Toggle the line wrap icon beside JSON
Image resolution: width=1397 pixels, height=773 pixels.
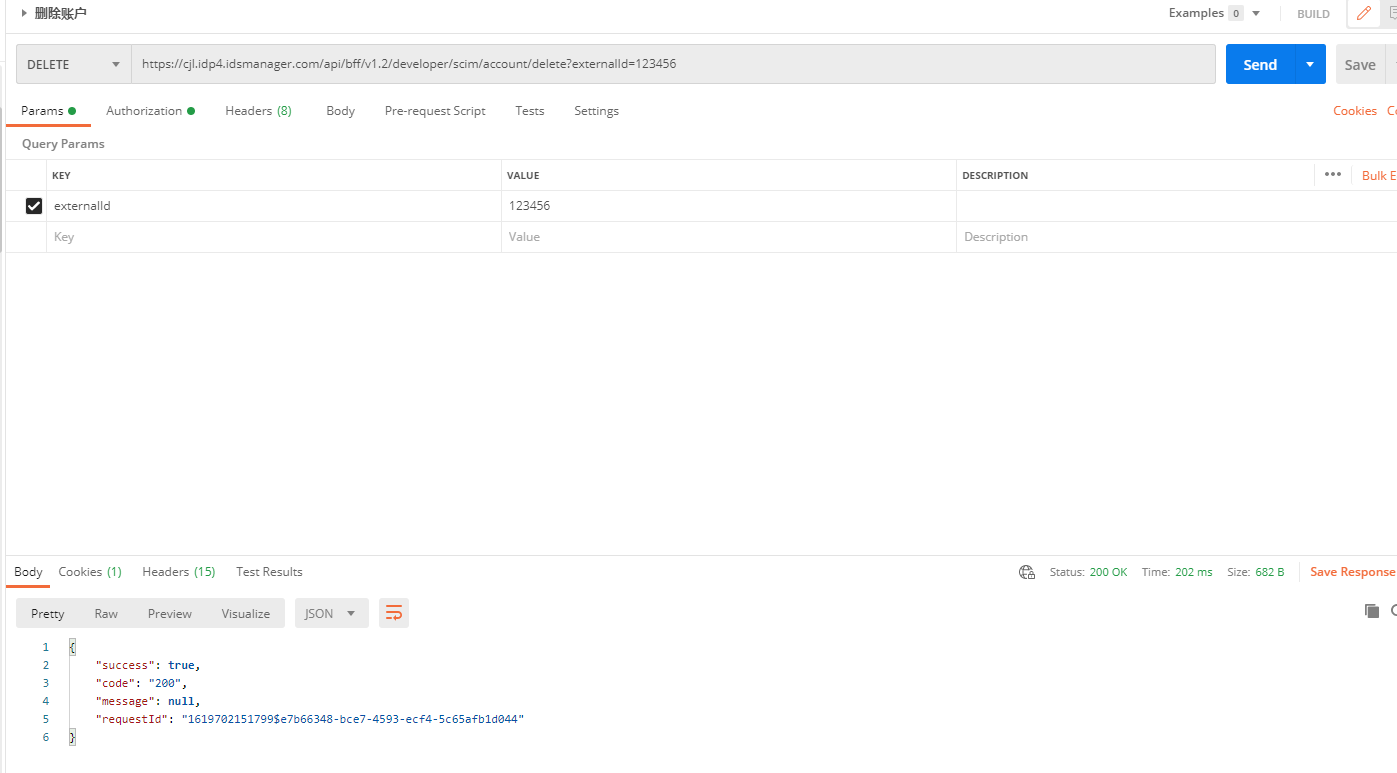[x=394, y=613]
